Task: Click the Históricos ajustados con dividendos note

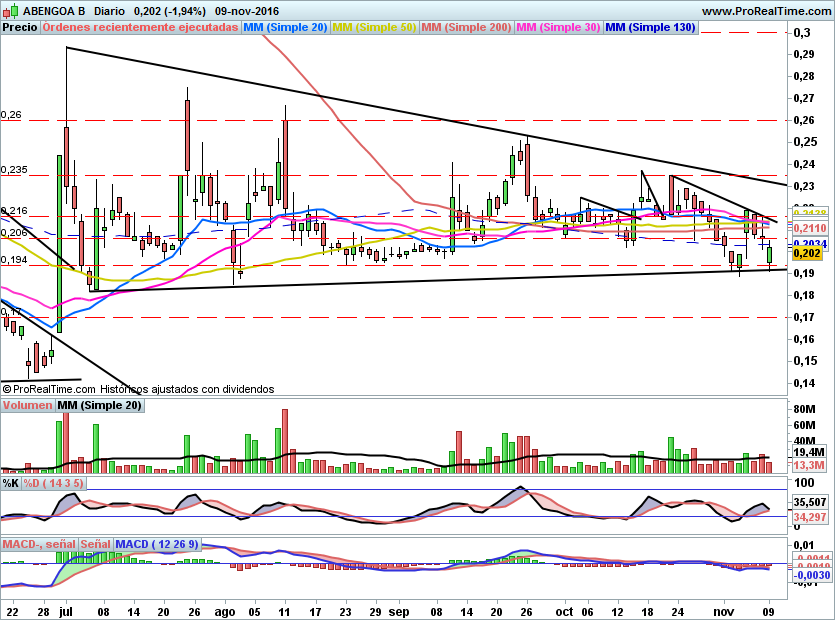Action: click(187, 389)
